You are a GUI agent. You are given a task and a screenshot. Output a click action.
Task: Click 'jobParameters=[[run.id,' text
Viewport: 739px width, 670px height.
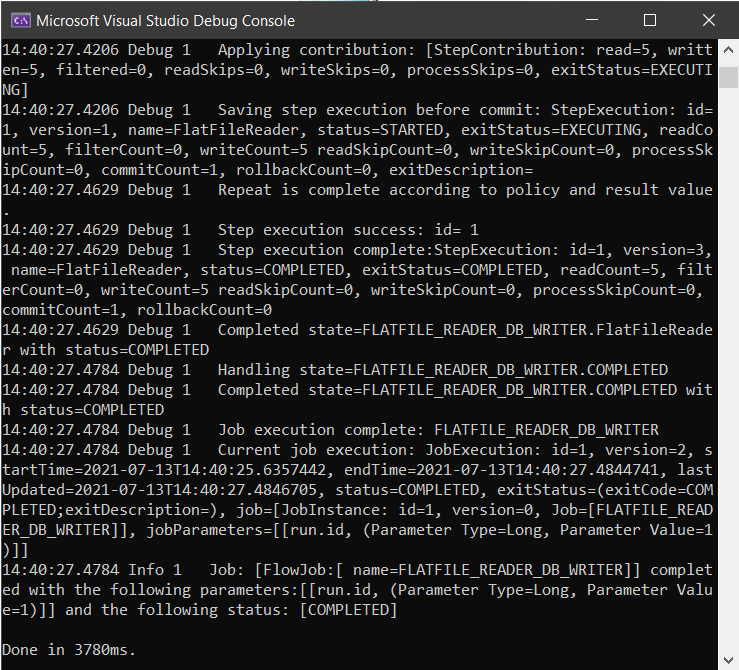coord(249,530)
